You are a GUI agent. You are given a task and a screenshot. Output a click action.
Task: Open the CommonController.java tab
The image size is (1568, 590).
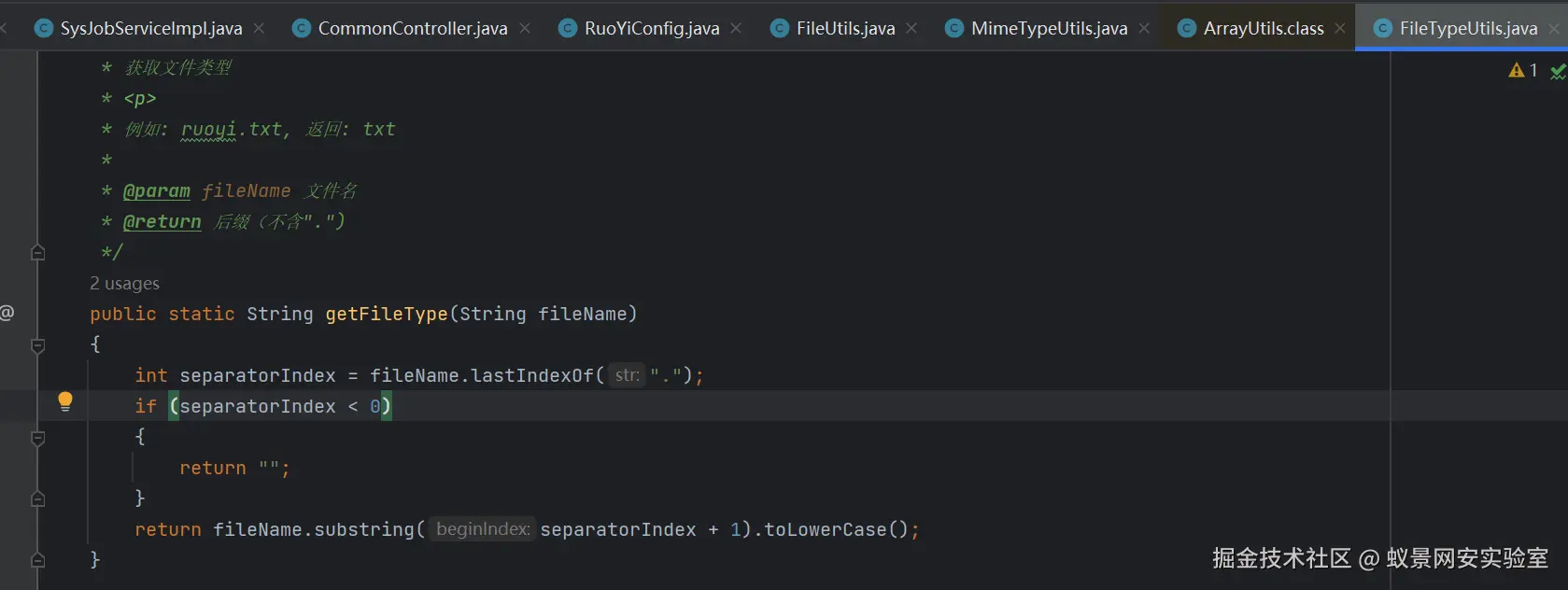click(413, 28)
